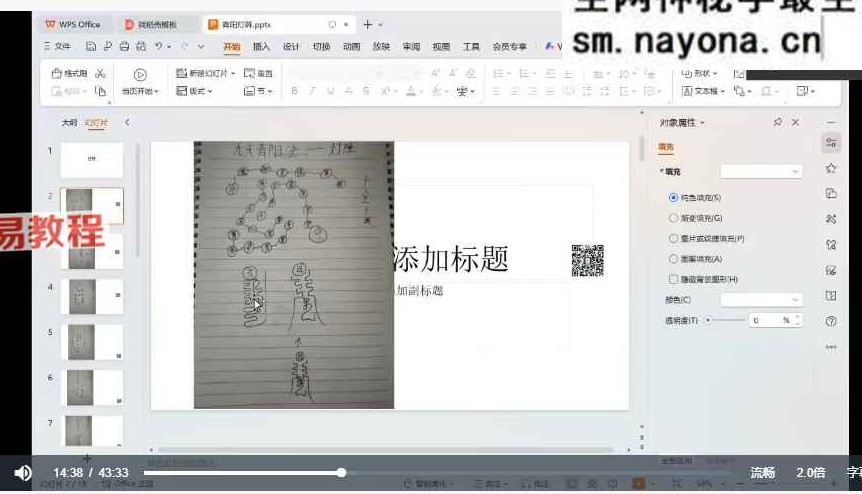Switch to the 设计 (Design) ribbon tab
862x494 pixels.
291,47
